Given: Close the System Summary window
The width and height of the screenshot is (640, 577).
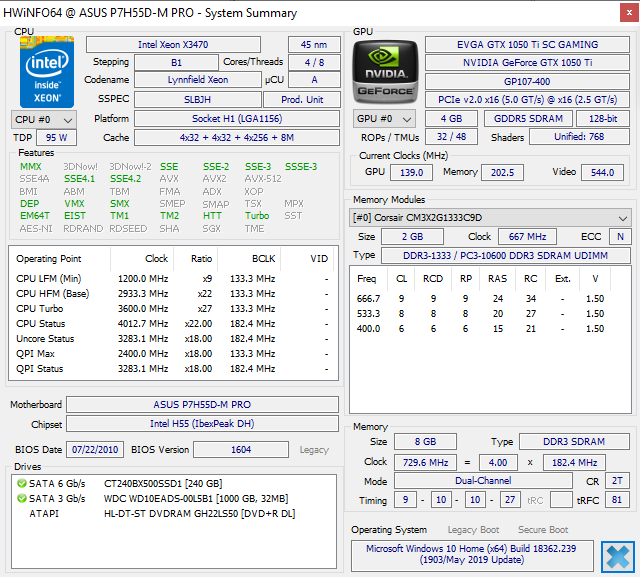Looking at the screenshot, I should pos(629,13).
